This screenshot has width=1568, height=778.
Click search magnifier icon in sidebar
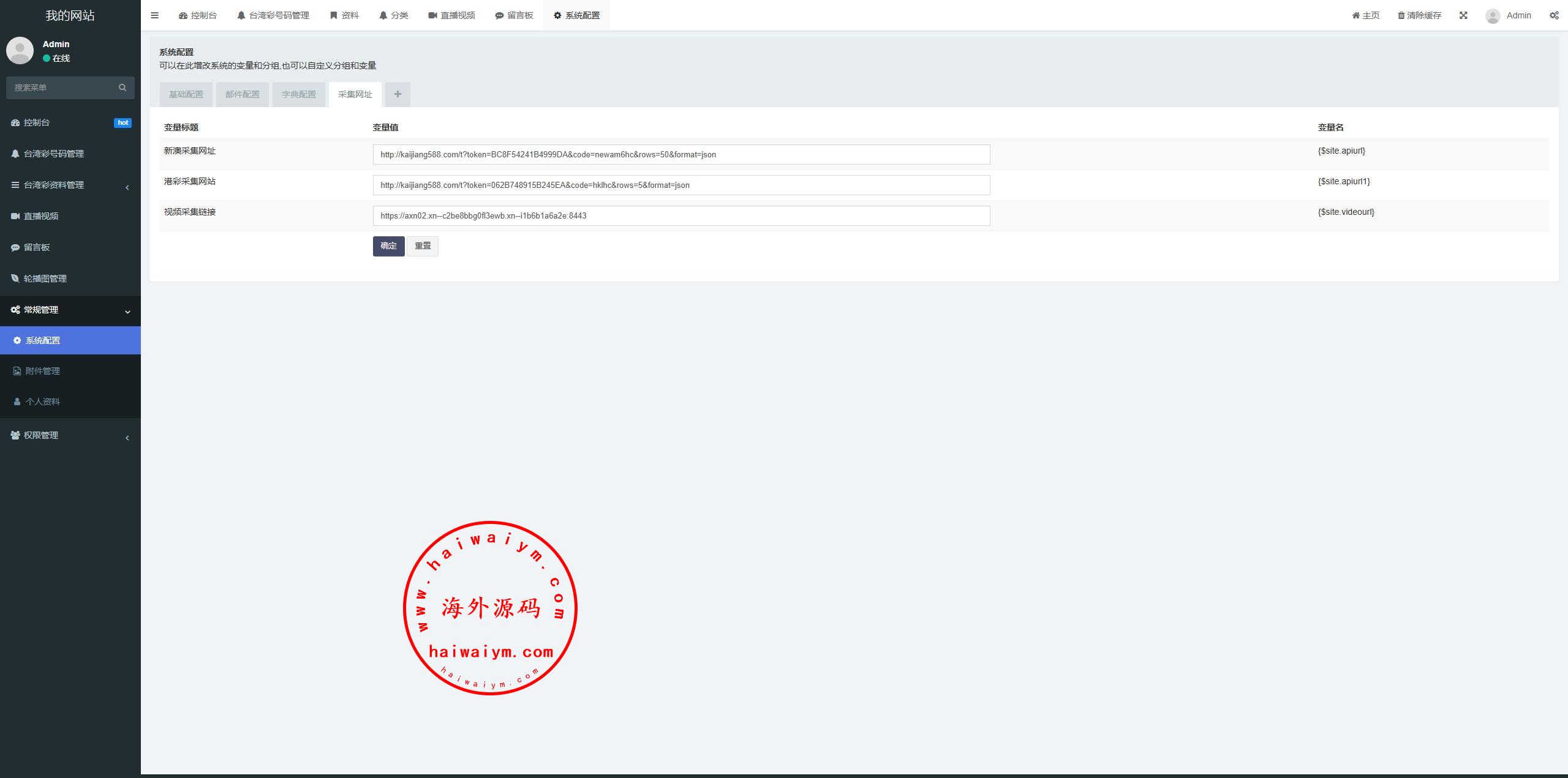tap(123, 88)
